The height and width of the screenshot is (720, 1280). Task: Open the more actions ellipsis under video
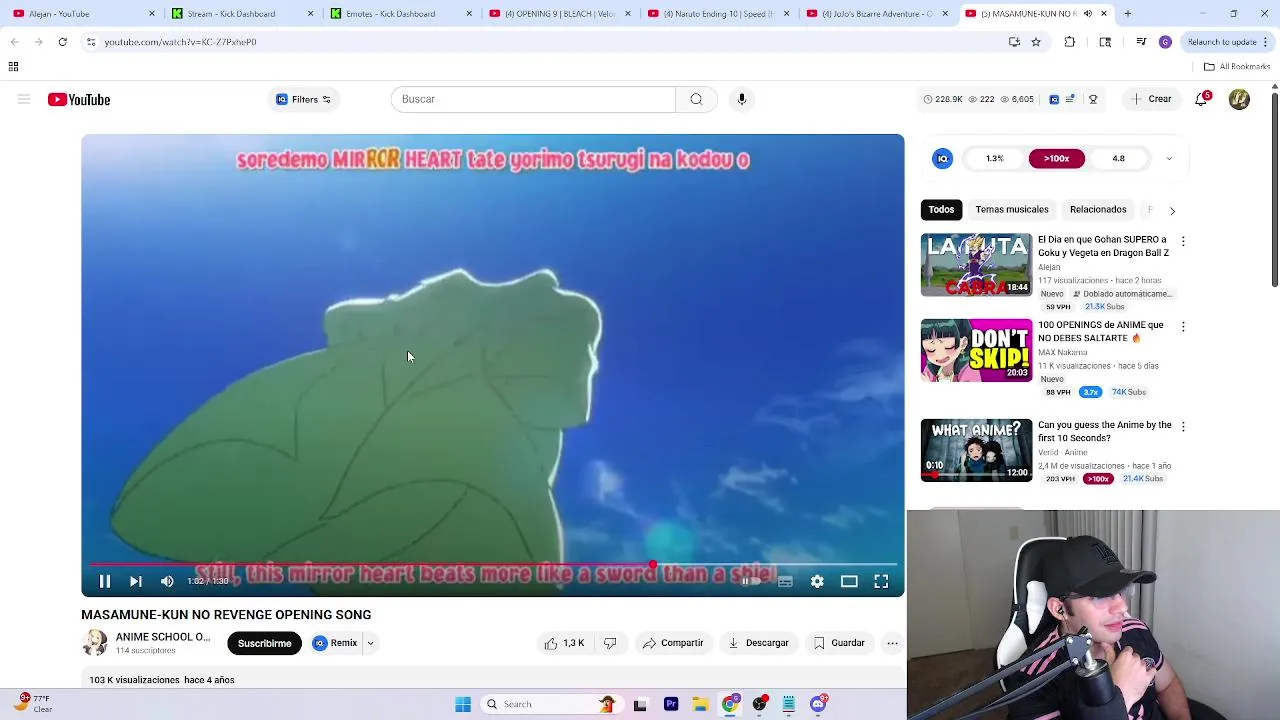pos(892,643)
